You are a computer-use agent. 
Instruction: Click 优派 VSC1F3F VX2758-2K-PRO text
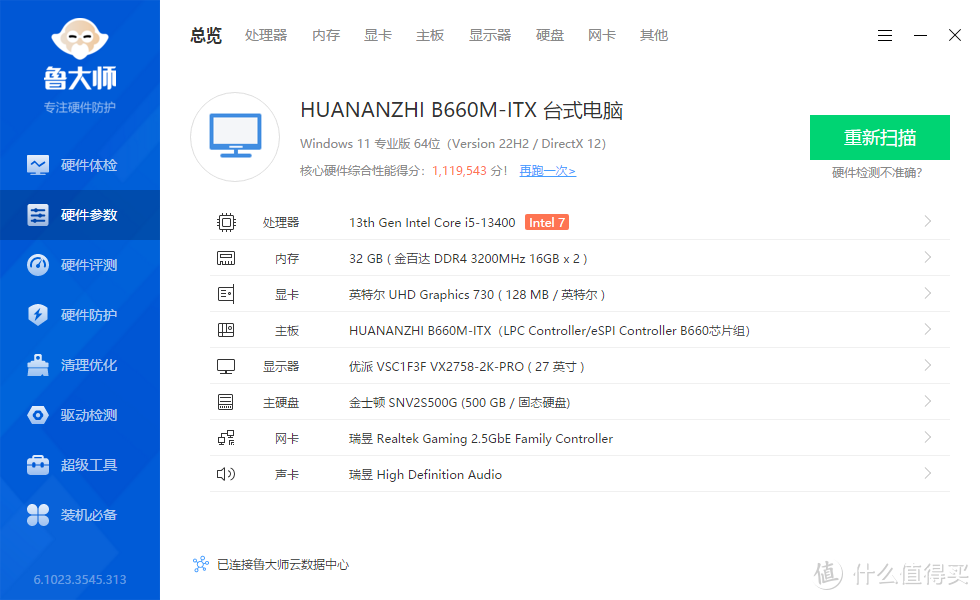pyautogui.click(x=466, y=366)
